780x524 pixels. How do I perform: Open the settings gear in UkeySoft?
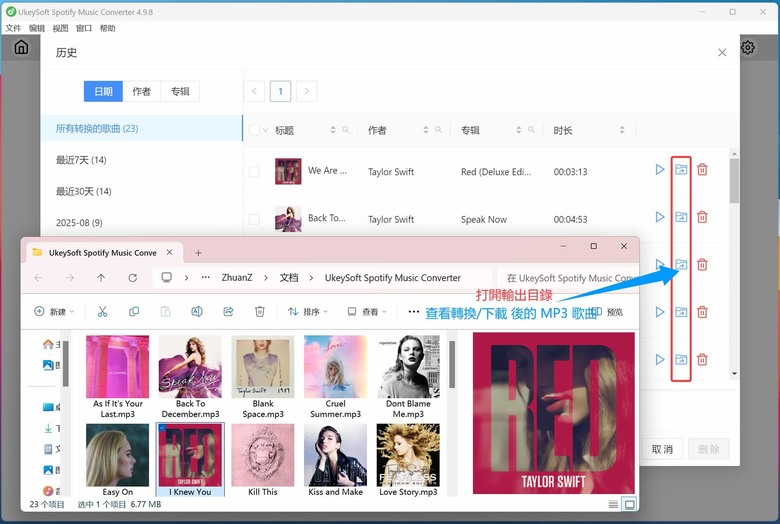748,47
